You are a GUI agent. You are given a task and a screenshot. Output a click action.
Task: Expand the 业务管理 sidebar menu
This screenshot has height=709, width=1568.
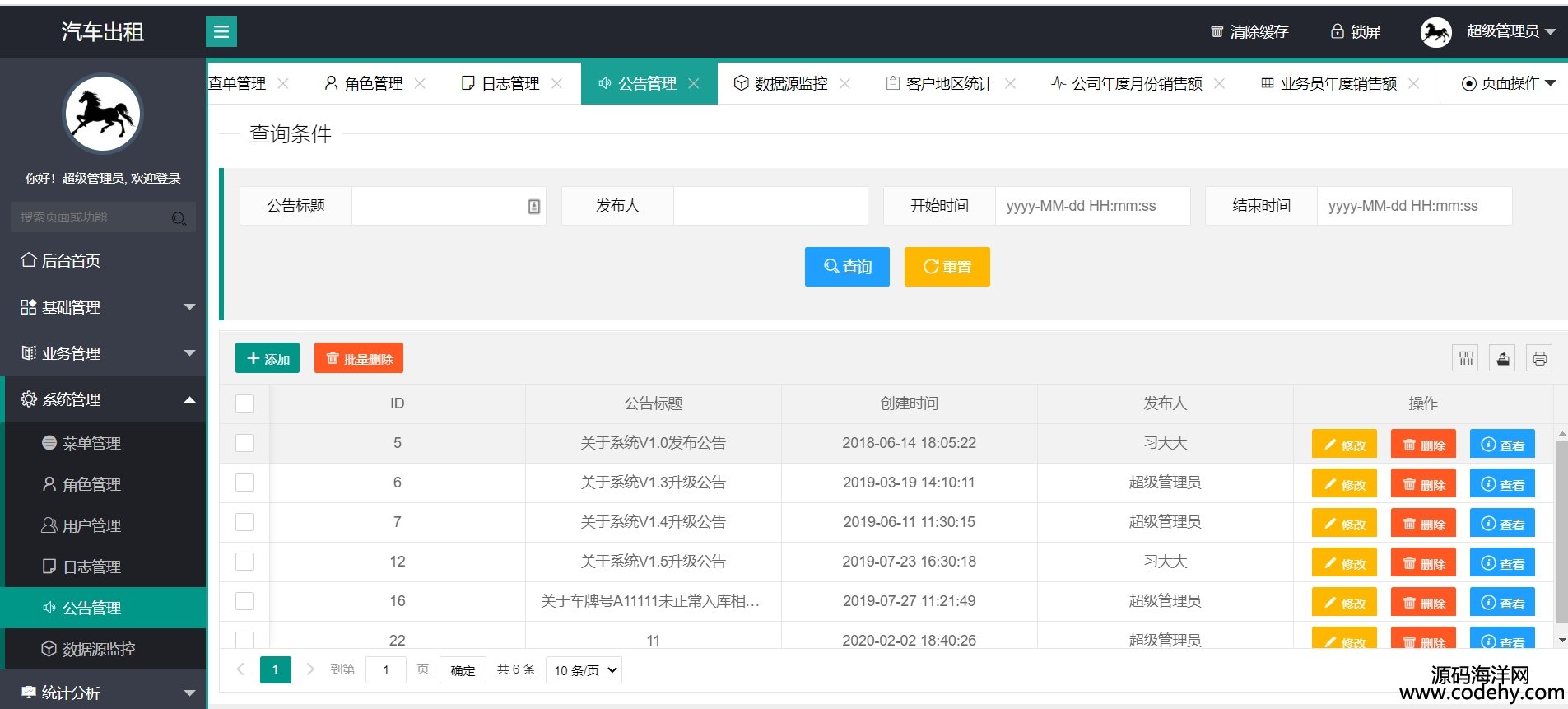tap(103, 353)
